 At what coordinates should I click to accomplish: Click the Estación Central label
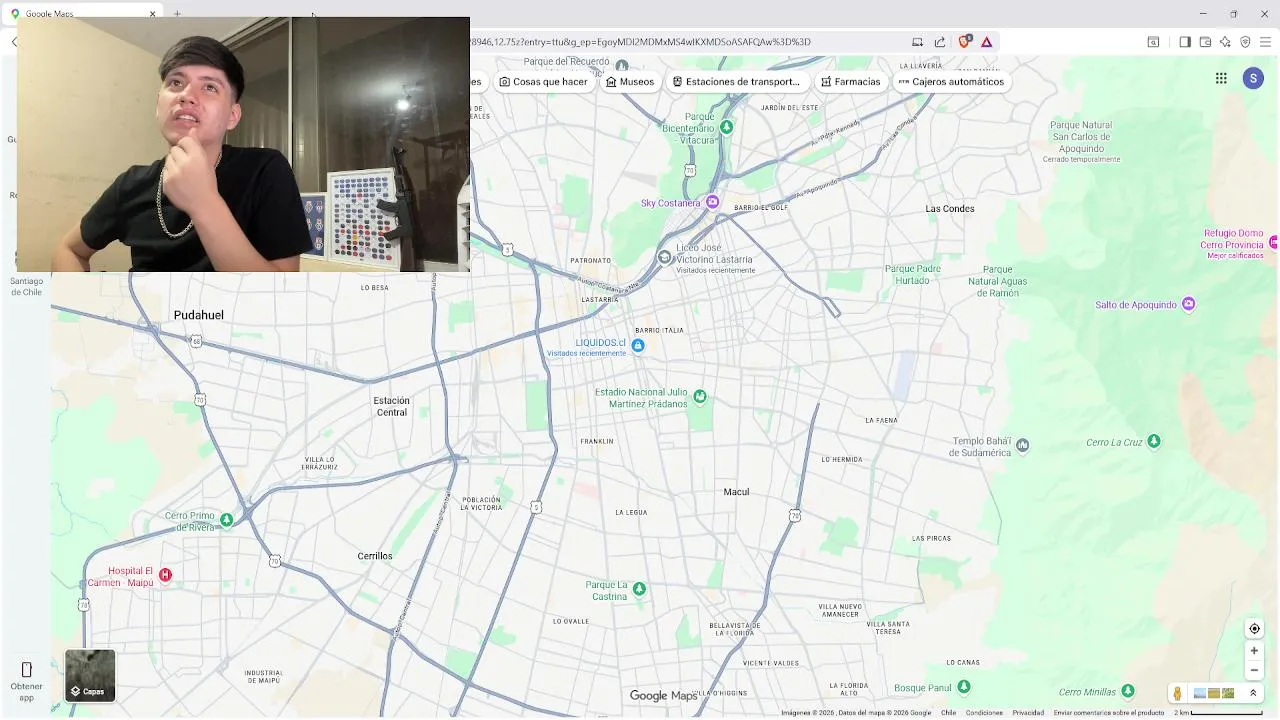392,406
